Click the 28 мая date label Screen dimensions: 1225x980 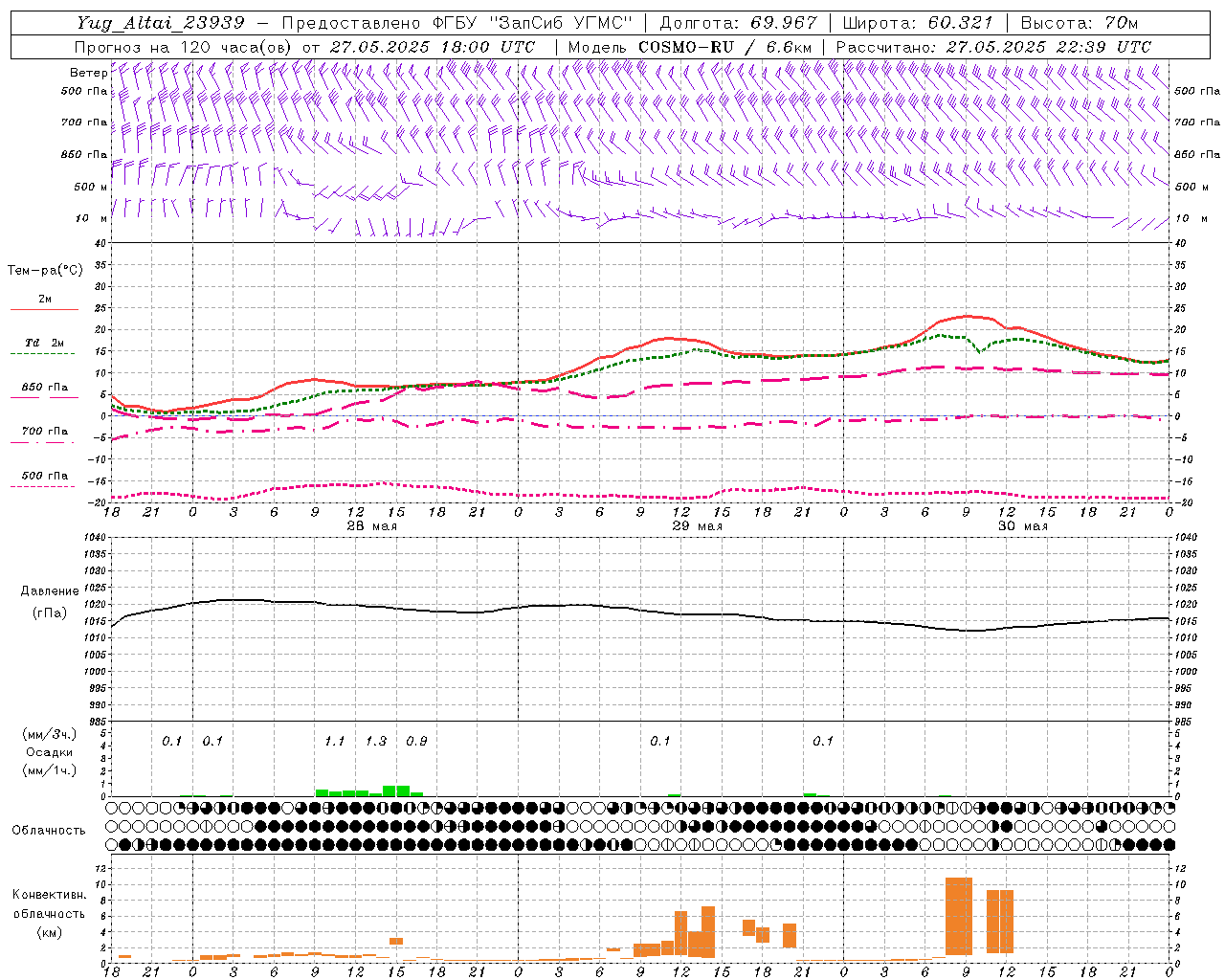point(371,526)
